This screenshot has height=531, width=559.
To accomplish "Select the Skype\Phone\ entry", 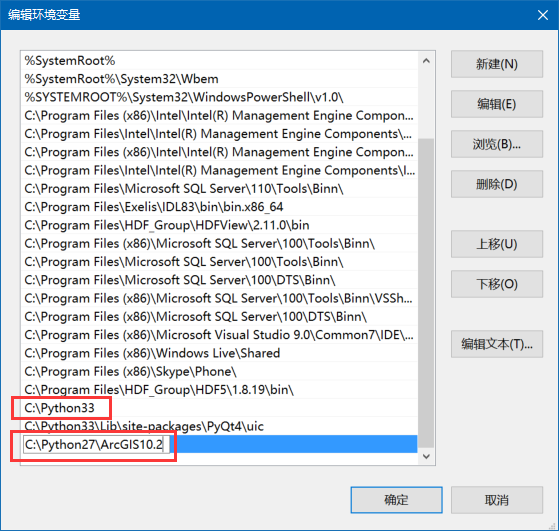I will tap(219, 371).
